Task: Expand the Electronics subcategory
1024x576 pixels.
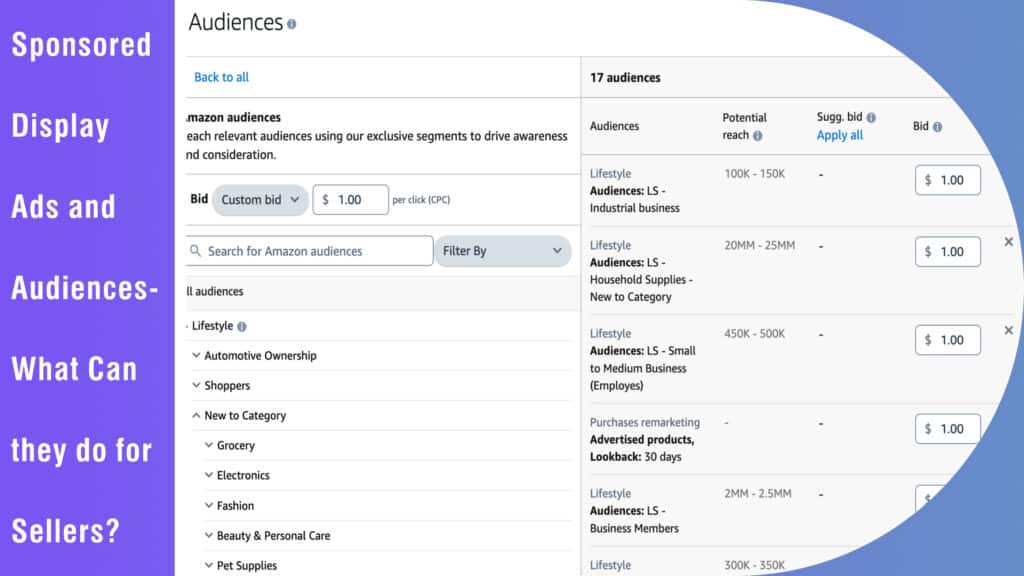Action: tap(208, 475)
